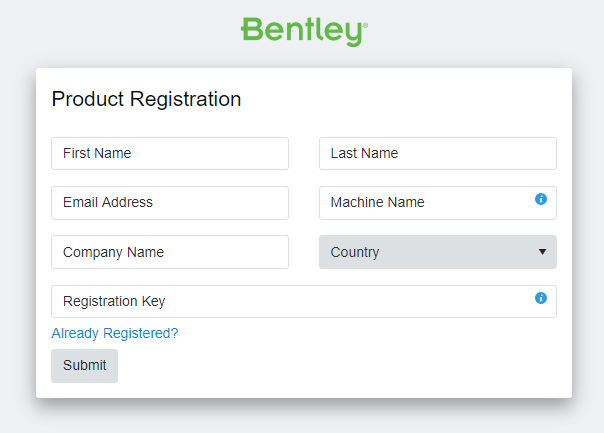Viewport: 604px width, 433px height.
Task: Click the 'Machine Name' placeholder label
Action: point(377,202)
